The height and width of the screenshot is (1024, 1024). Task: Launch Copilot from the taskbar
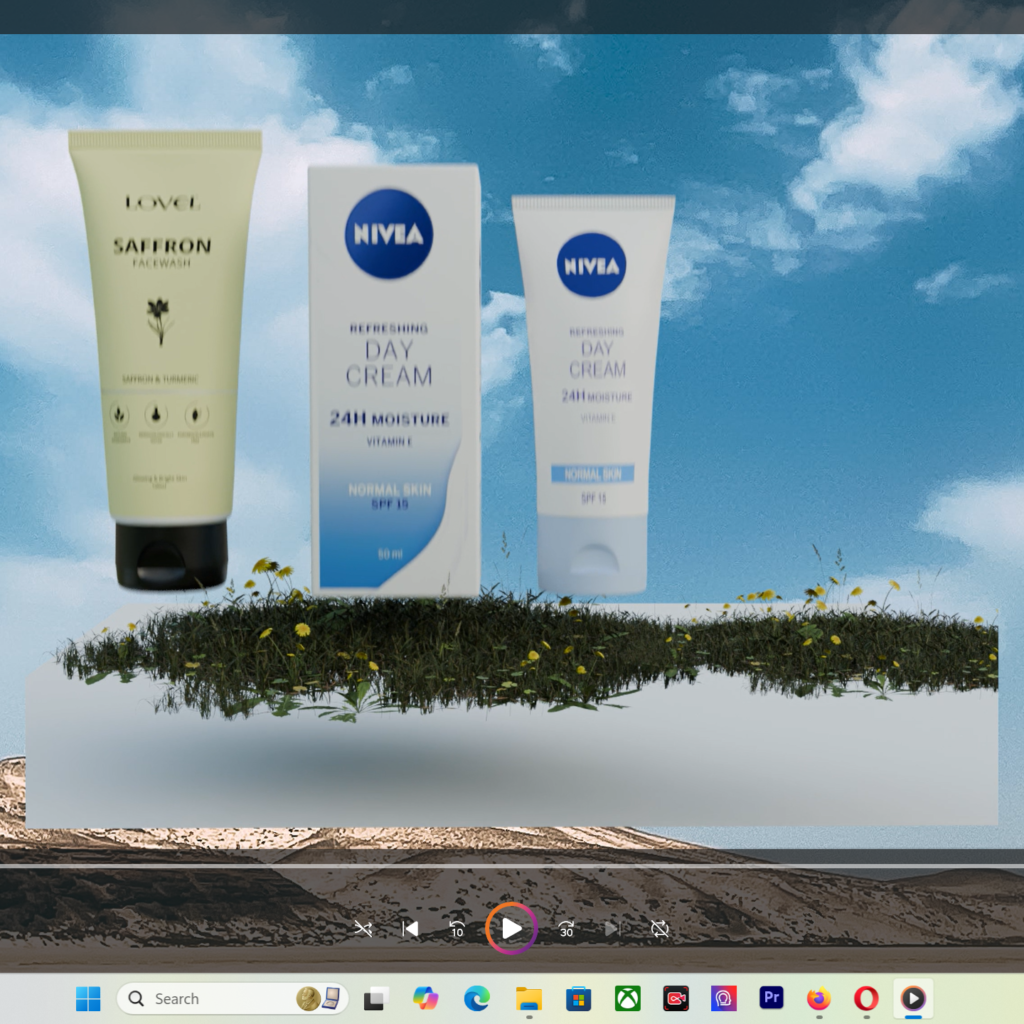[x=426, y=998]
